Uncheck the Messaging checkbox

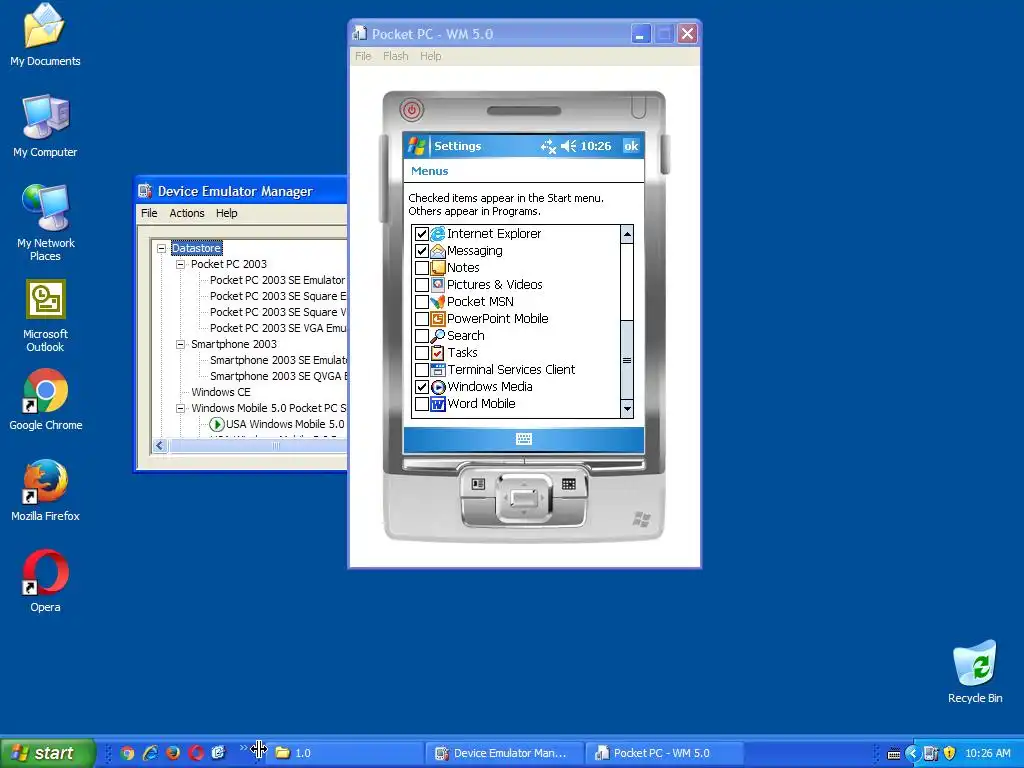click(422, 251)
